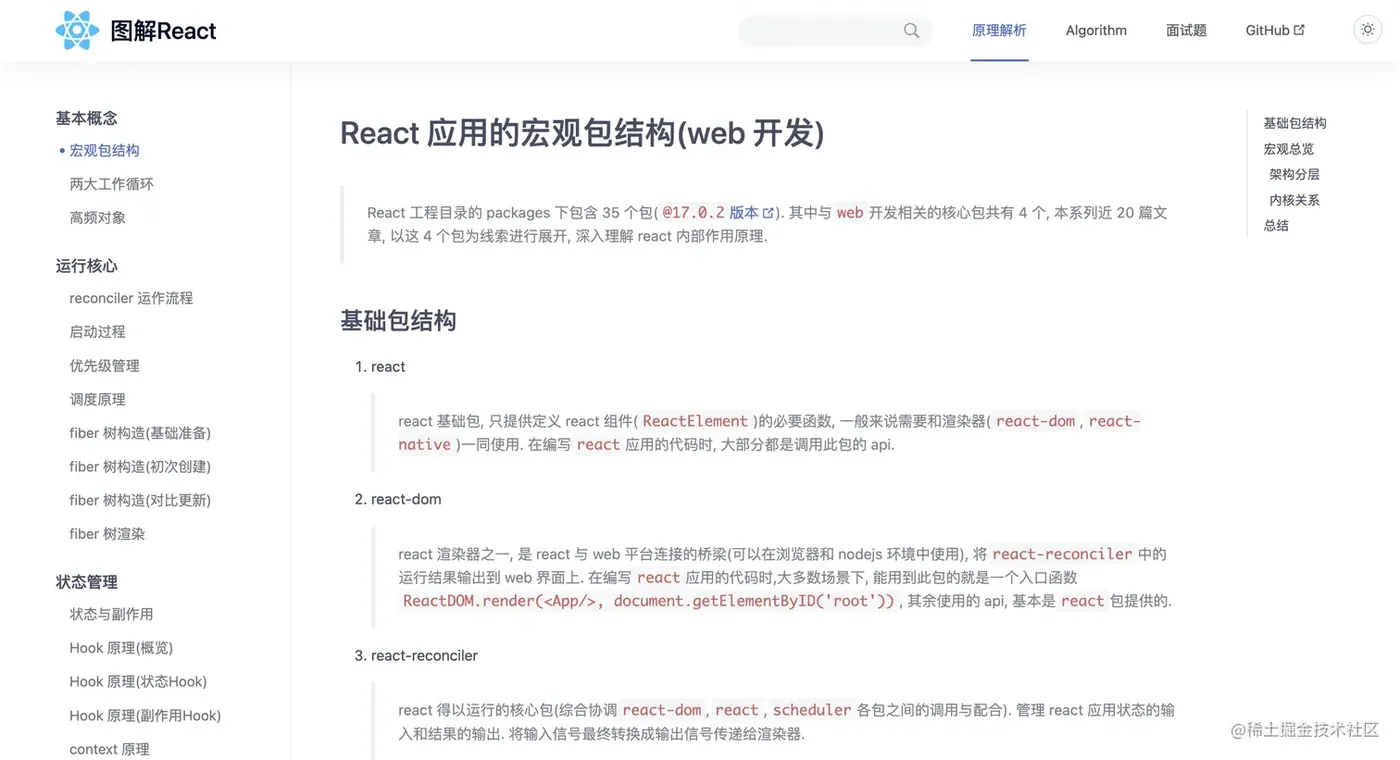Open the 图解React site title
The width and height of the screenshot is (1400, 760).
163,31
